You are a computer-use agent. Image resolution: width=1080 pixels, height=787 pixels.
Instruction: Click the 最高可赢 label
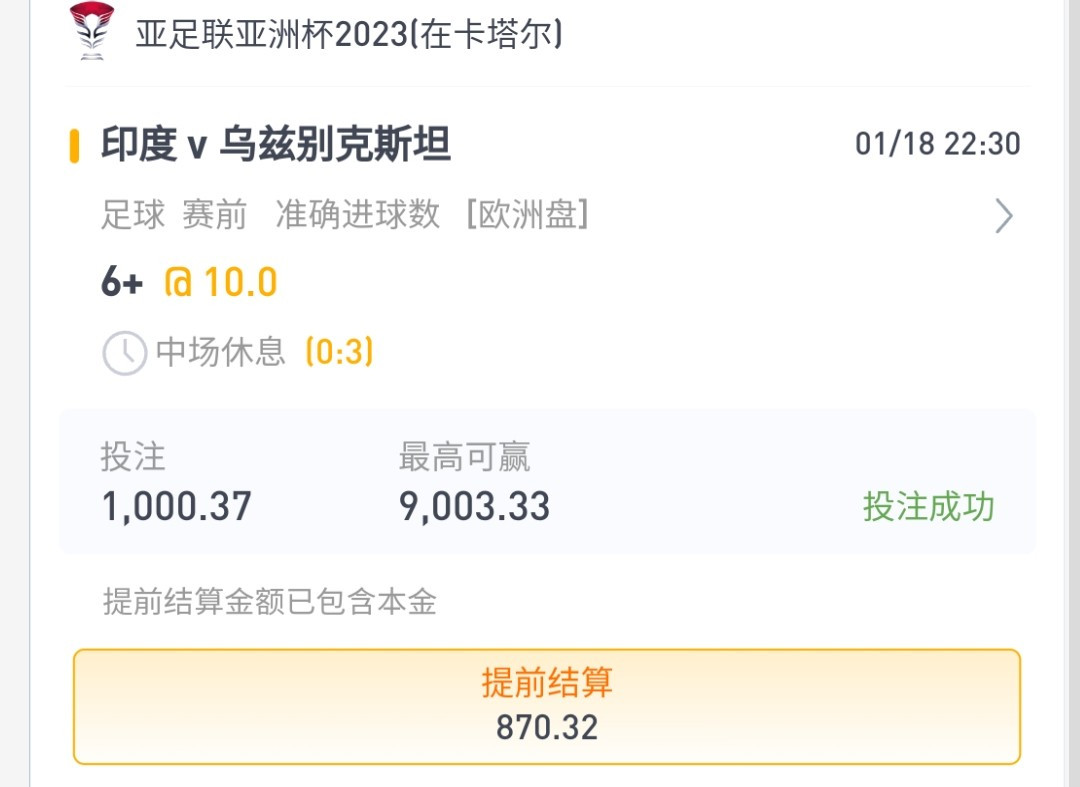click(464, 457)
